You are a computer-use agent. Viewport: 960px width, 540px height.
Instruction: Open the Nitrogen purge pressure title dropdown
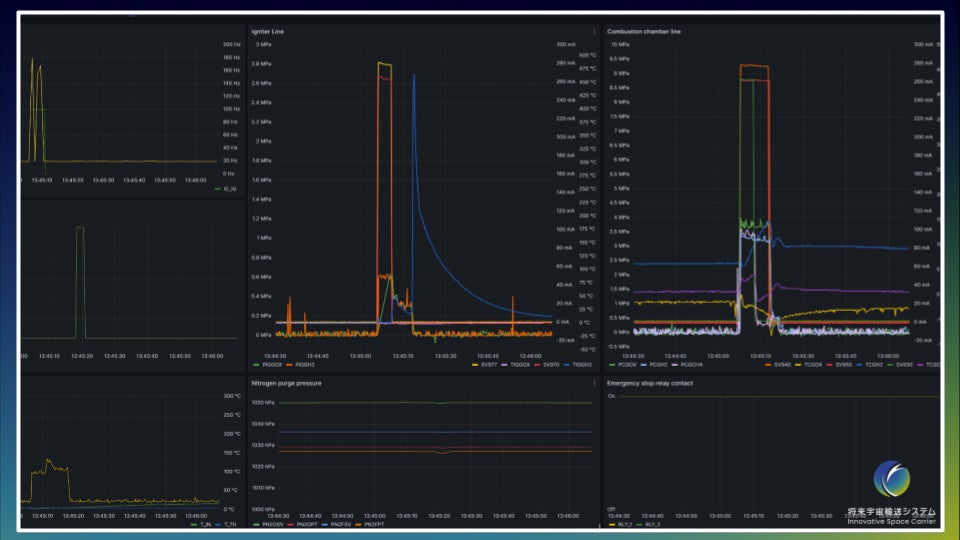[286, 383]
